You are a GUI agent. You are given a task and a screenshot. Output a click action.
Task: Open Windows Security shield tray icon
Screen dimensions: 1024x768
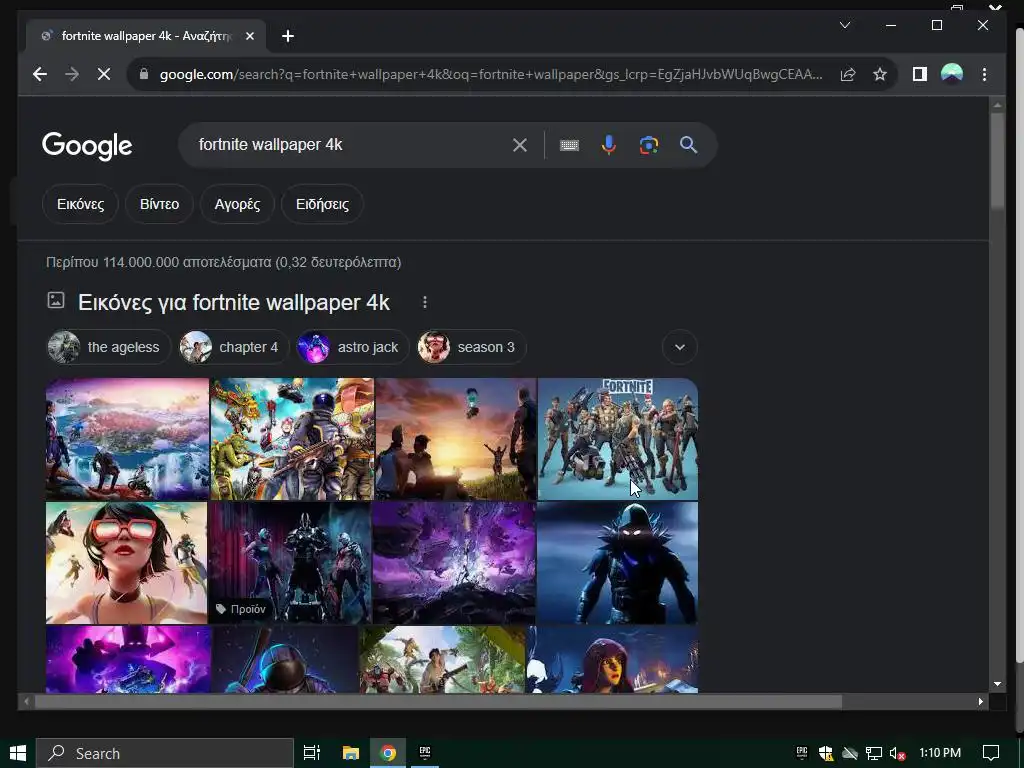[825, 754]
